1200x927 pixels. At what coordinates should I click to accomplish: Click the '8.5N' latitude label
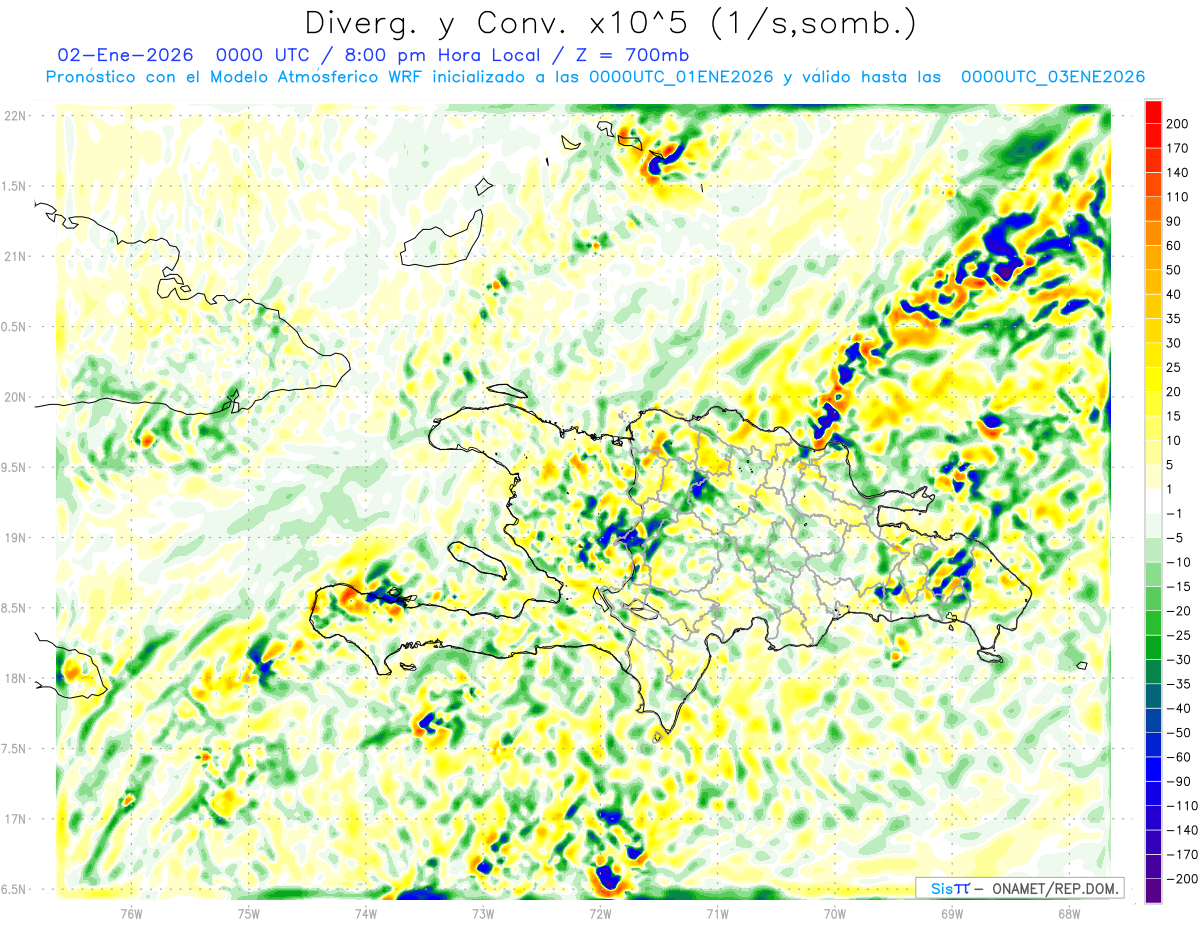(15, 608)
